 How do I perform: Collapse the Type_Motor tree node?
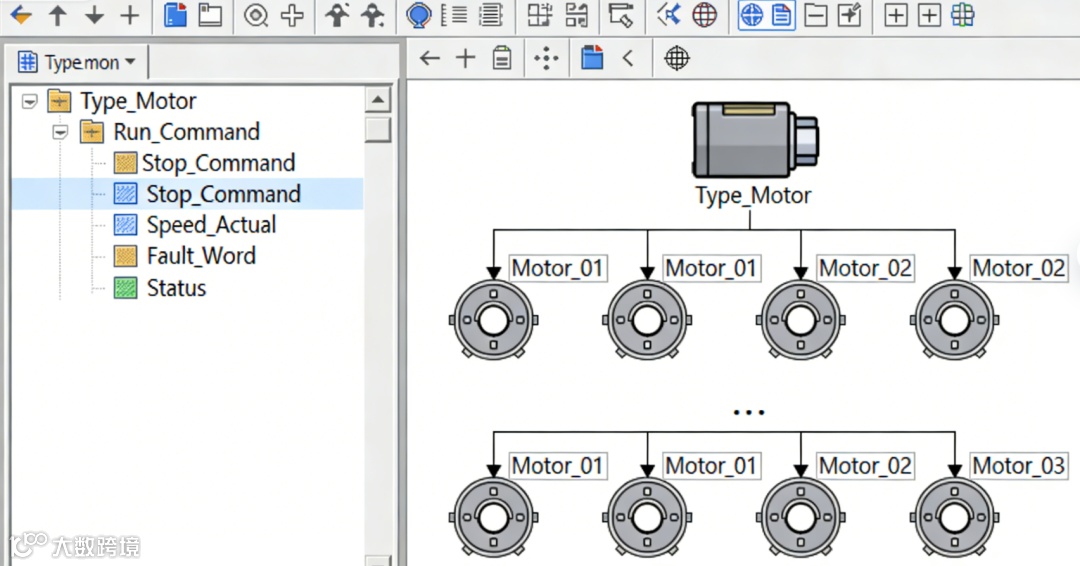click(x=30, y=102)
